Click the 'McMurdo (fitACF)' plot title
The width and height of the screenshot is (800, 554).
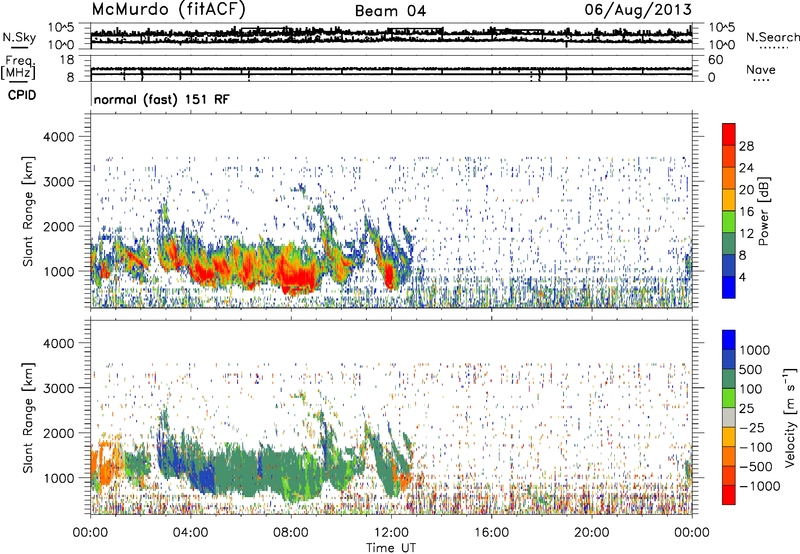click(168, 9)
